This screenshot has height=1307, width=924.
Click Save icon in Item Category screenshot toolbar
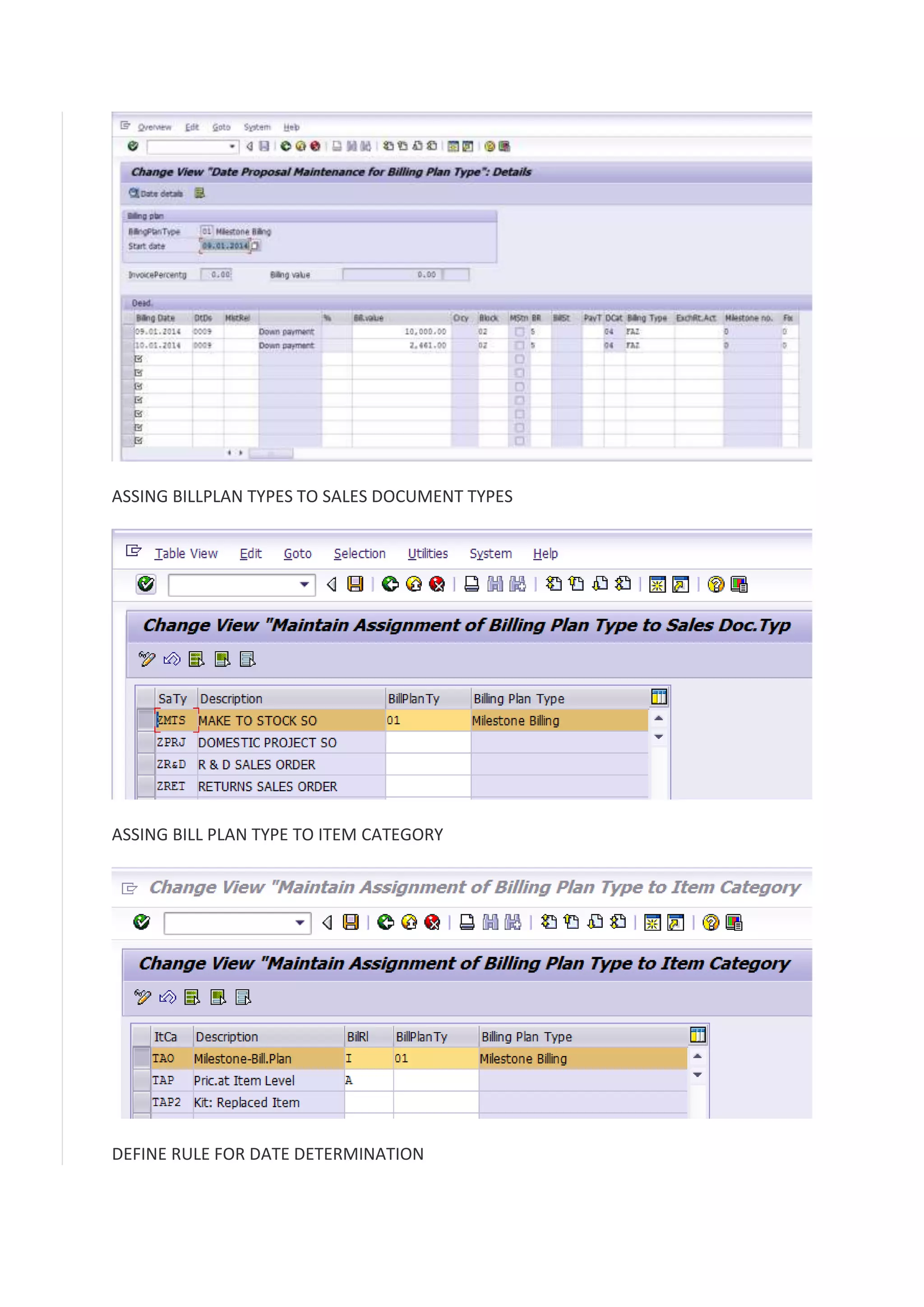tap(351, 922)
